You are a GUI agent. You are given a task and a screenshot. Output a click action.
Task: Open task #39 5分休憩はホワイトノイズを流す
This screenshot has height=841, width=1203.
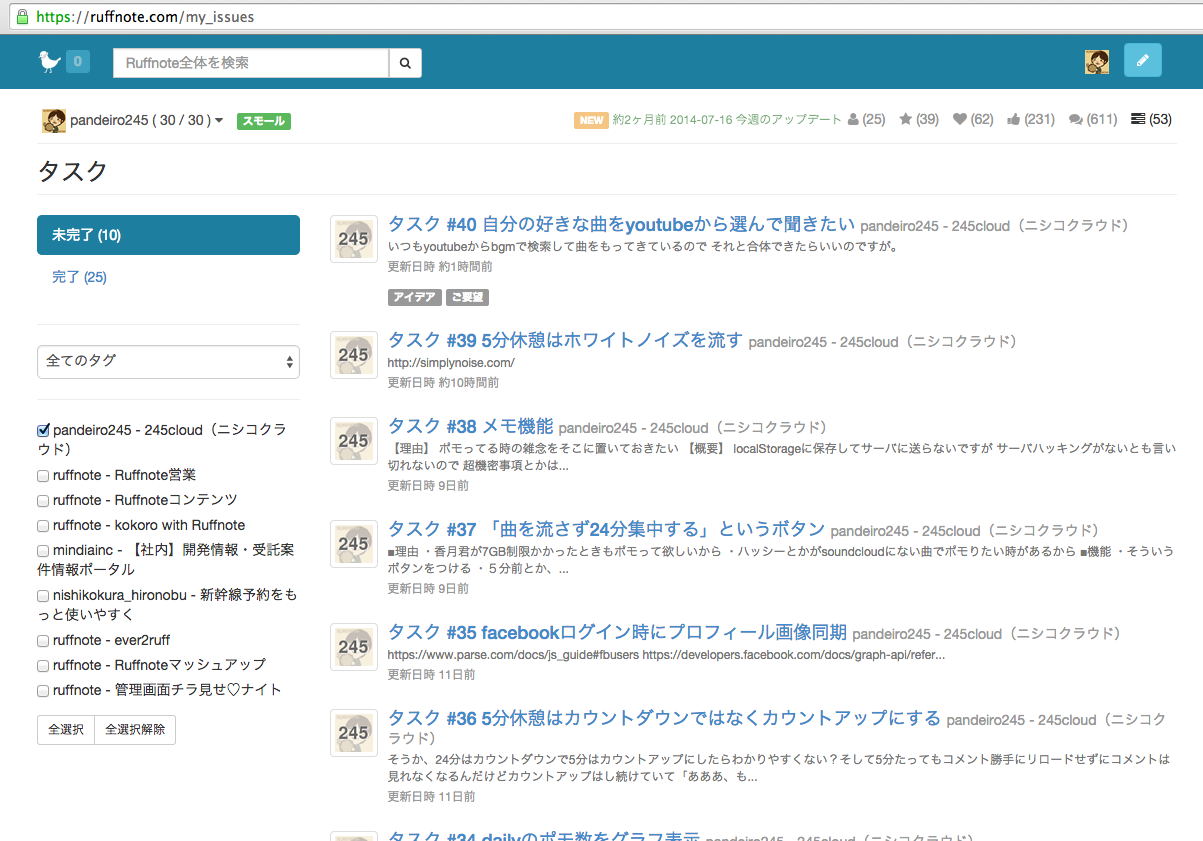pyautogui.click(x=565, y=340)
